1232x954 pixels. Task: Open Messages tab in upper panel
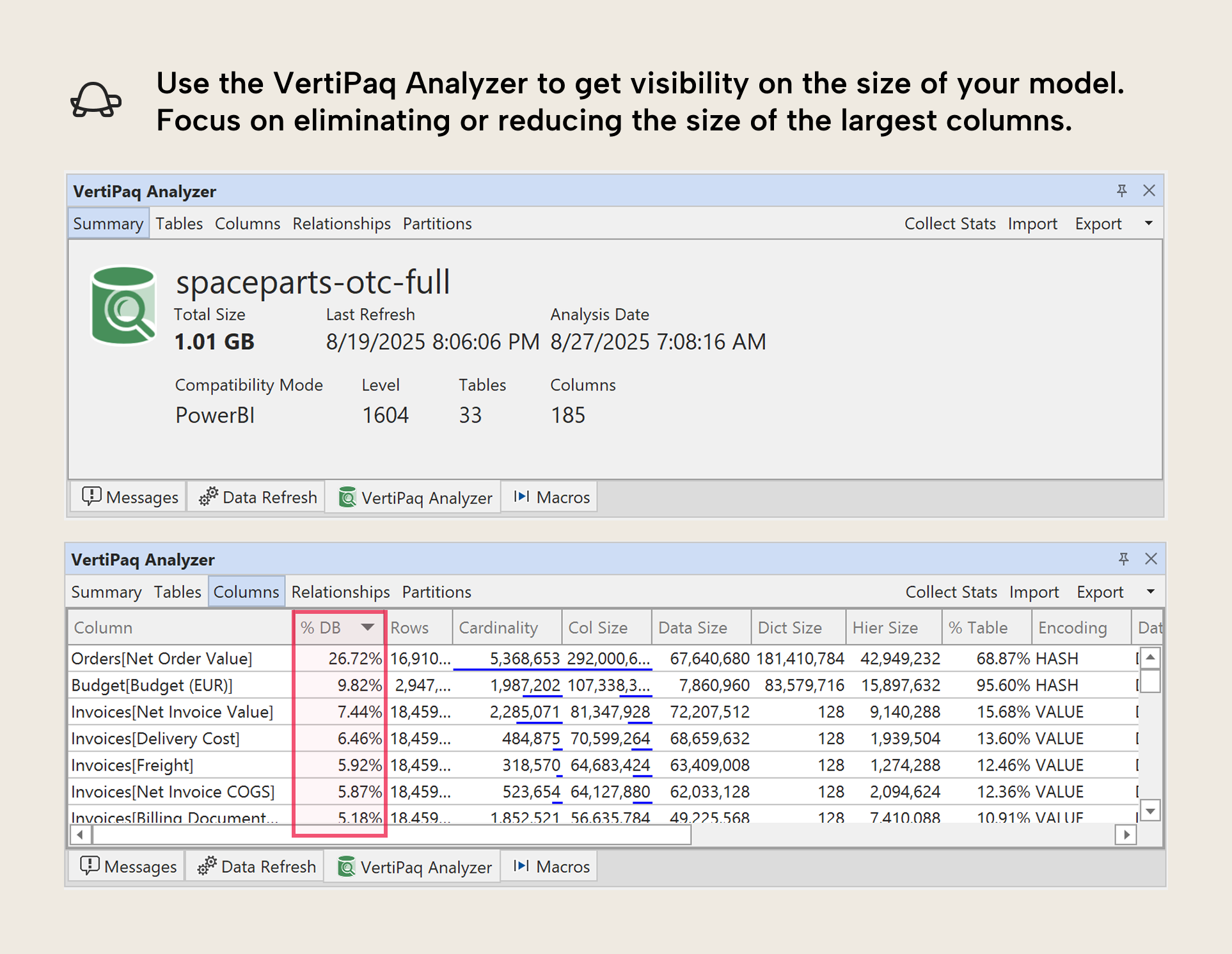click(129, 497)
